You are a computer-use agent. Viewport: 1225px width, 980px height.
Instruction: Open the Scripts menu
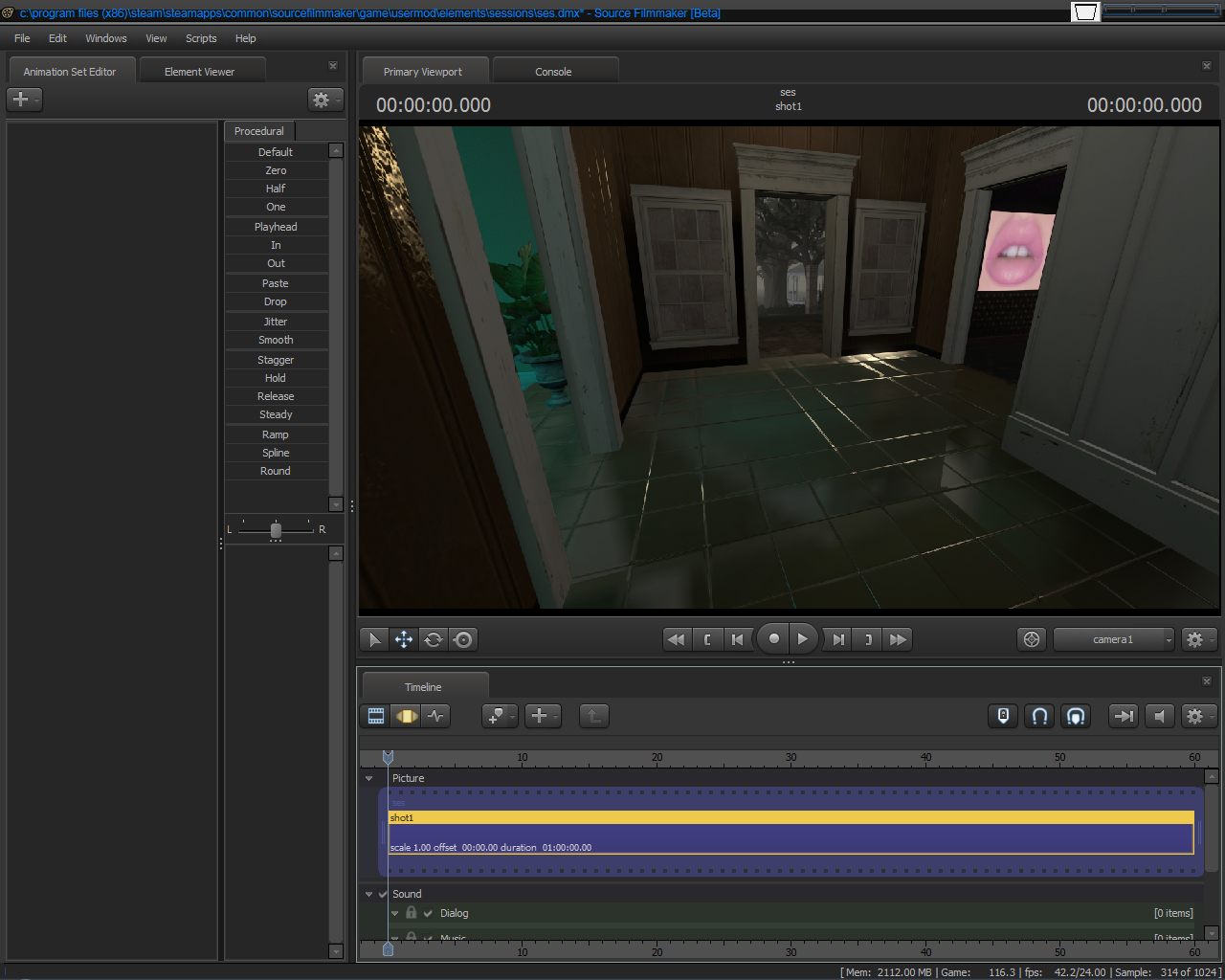click(x=201, y=38)
